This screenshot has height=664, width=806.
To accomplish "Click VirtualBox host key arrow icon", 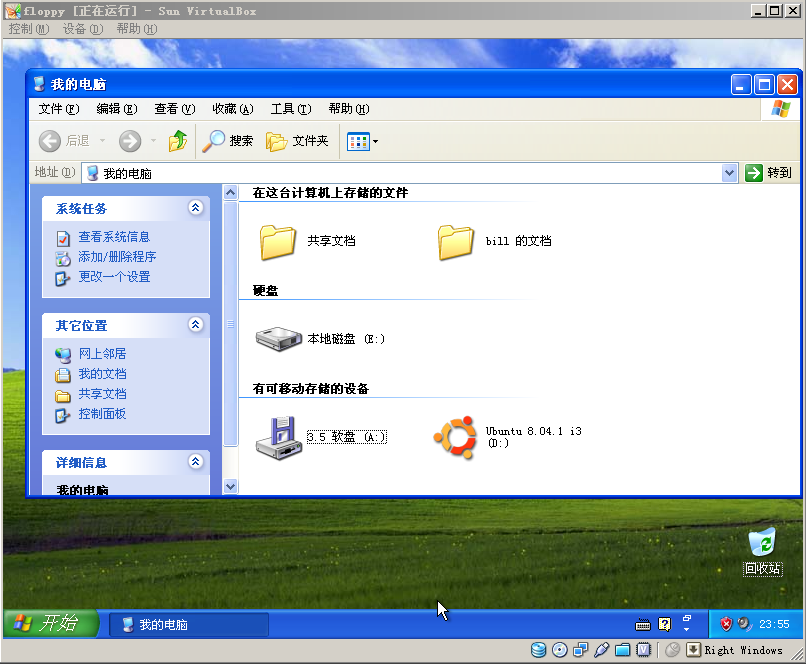I will (693, 650).
